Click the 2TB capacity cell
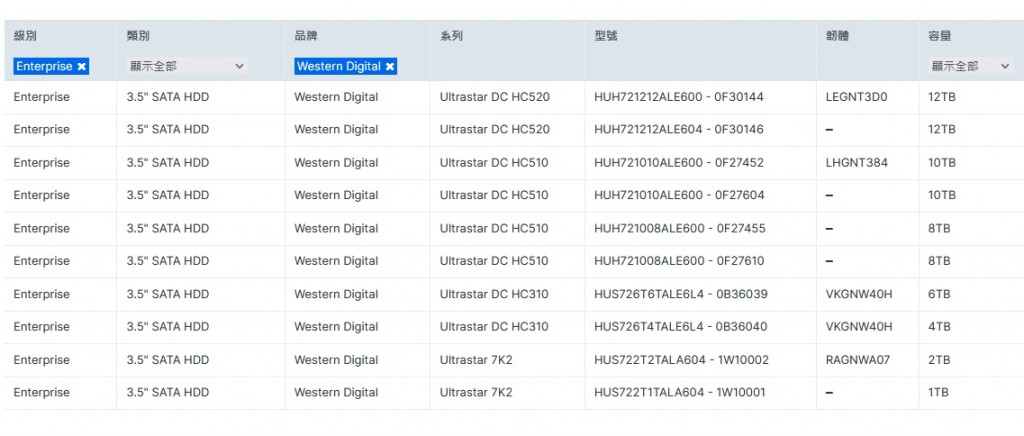This screenshot has height=436, width=1024. 939,360
